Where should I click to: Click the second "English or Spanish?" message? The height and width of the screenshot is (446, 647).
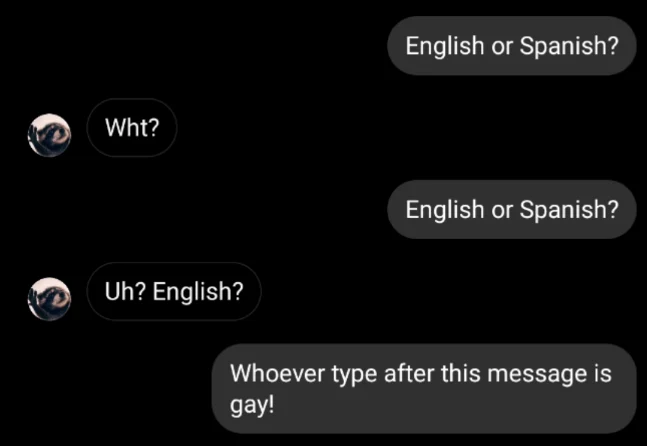pos(511,210)
